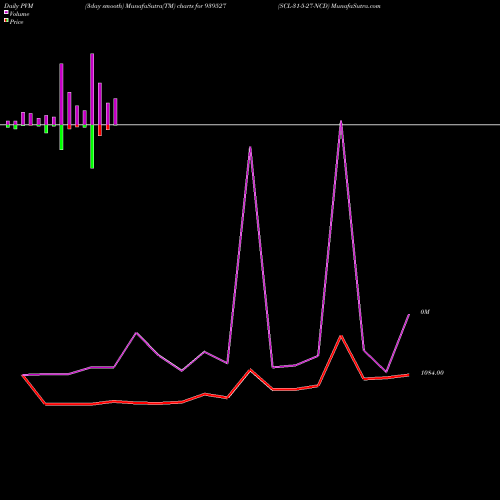Click the longest green bar below baseline

point(92,147)
